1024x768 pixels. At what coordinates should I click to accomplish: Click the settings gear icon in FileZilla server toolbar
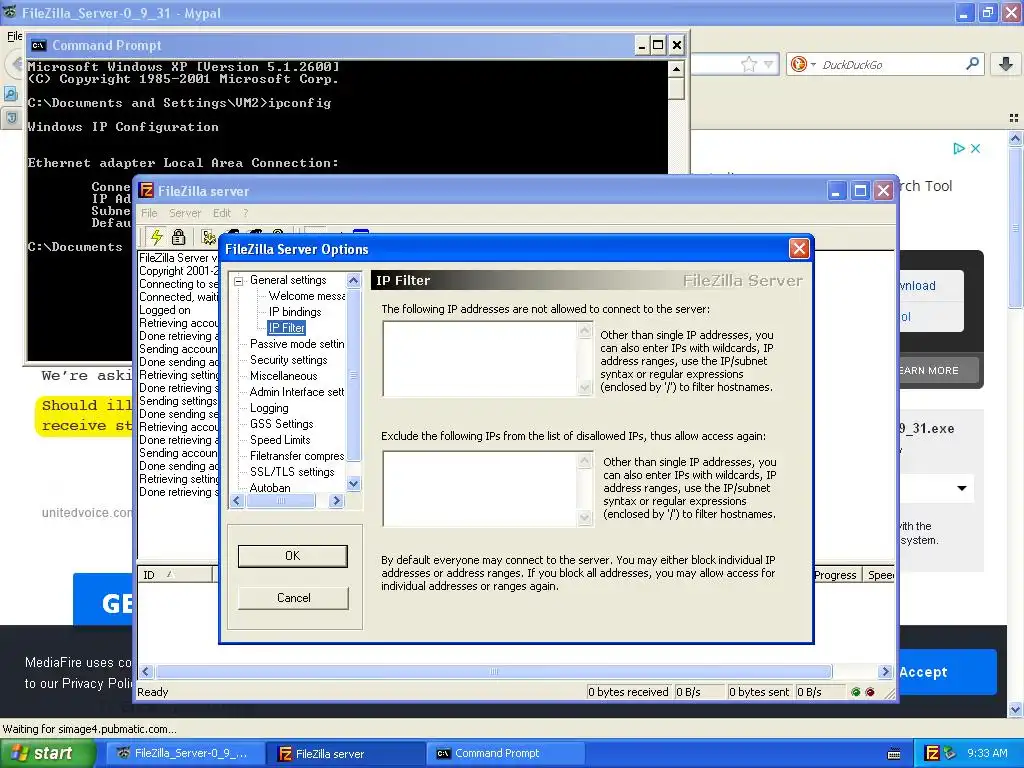point(208,236)
